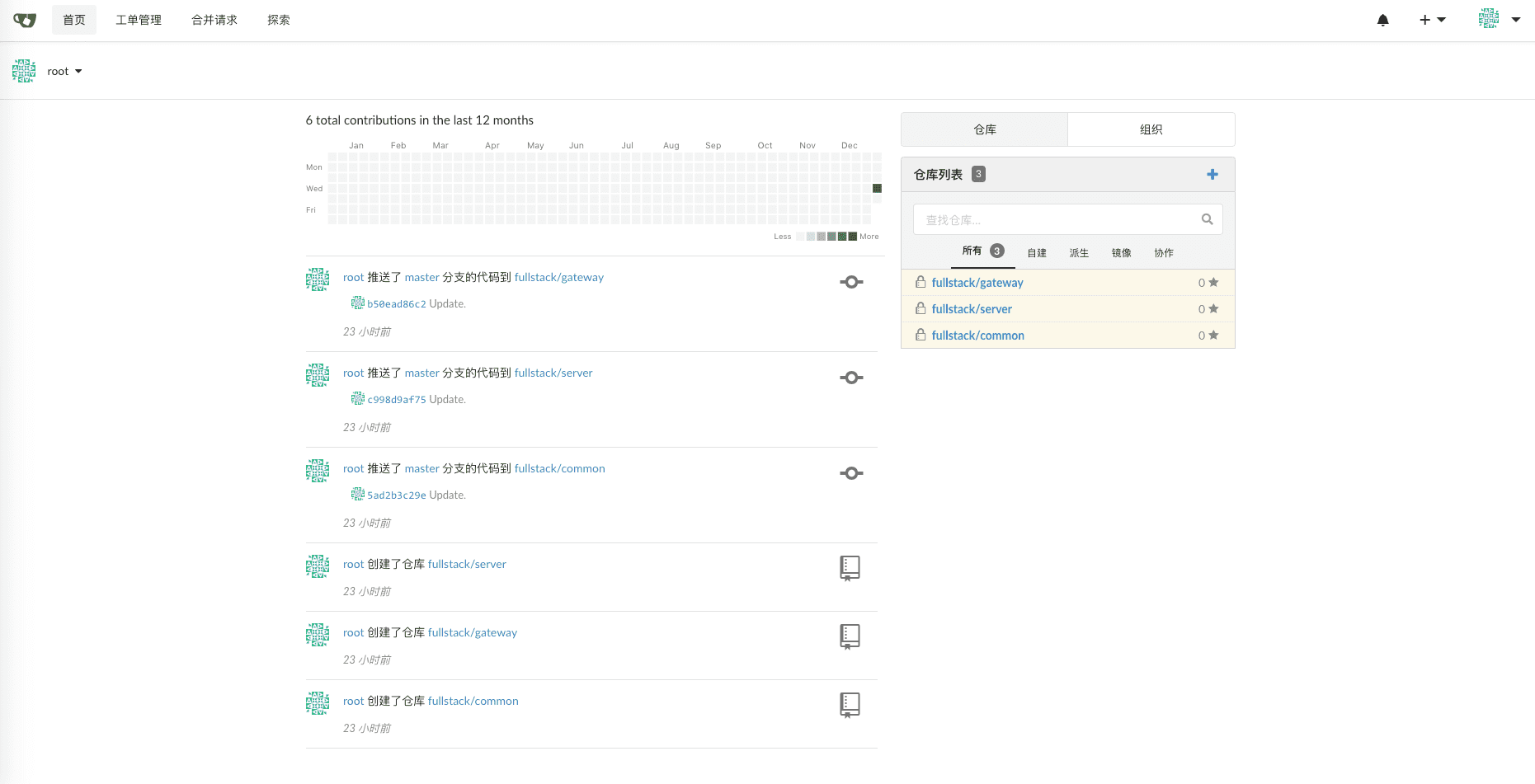The height and width of the screenshot is (784, 1535).
Task: Click the blue plus icon to add a repository
Action: [1212, 174]
